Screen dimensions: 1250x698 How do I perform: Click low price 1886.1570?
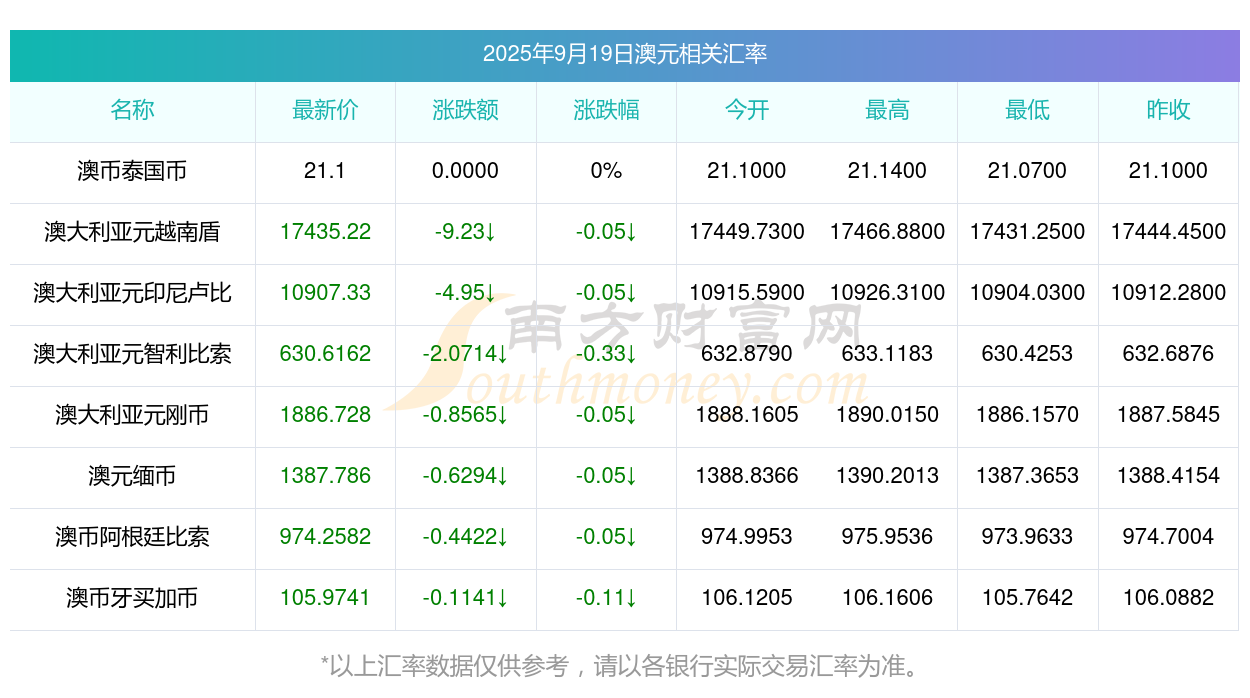1027,415
